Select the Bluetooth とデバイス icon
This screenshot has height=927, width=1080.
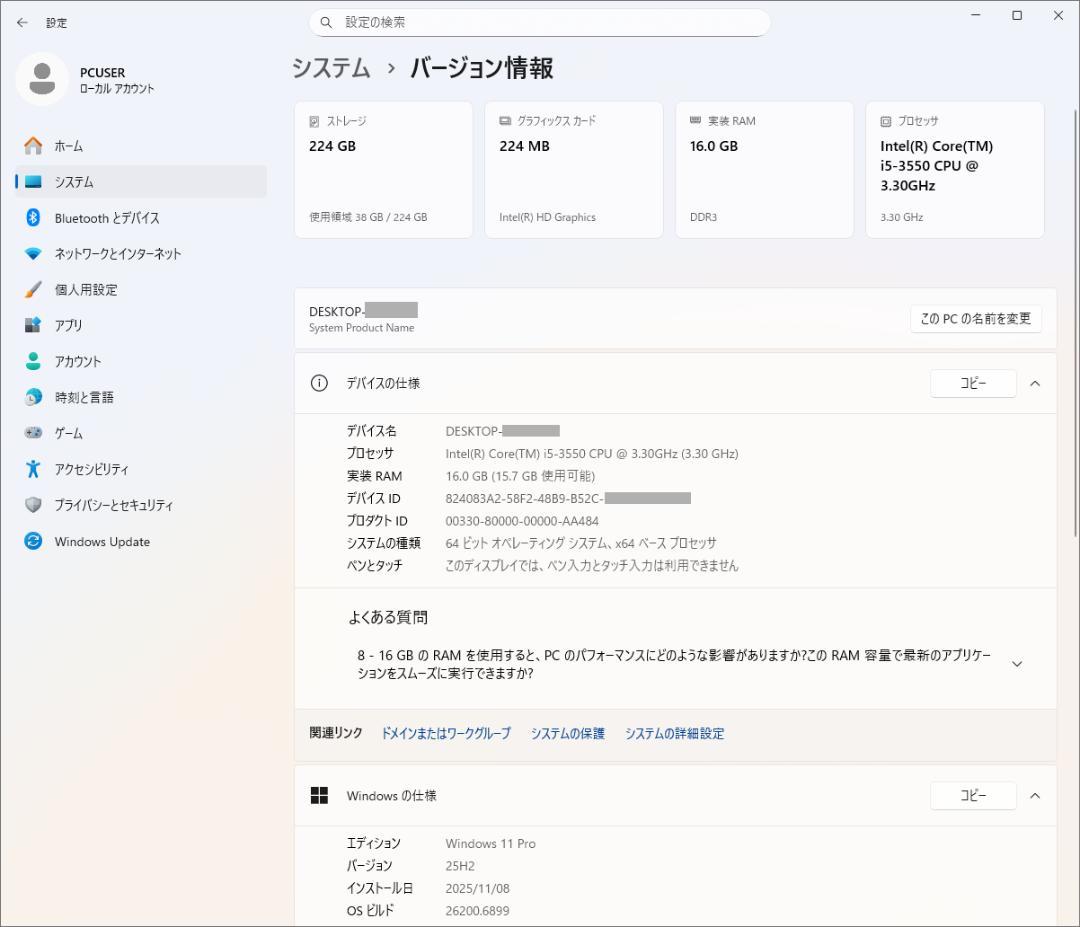point(31,218)
